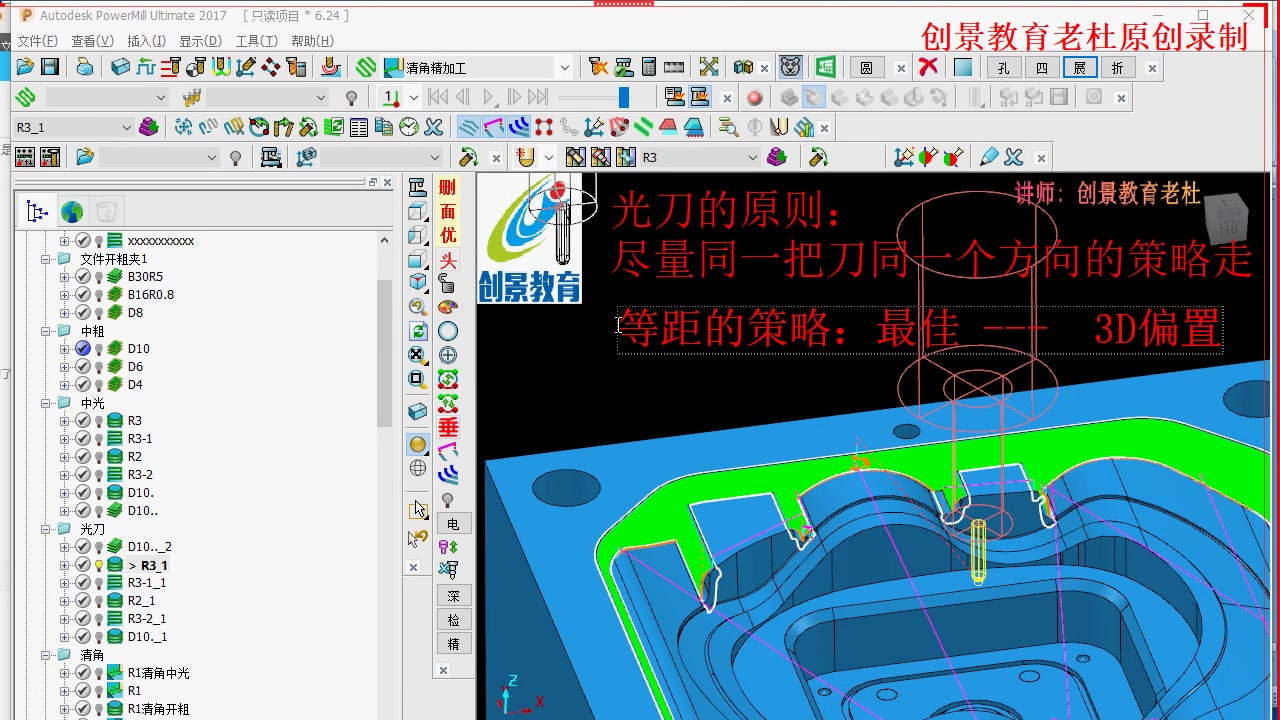Collapse the 文件开粗夹1 folder
Viewport: 1280px width, 720px height.
pyautogui.click(x=46, y=258)
